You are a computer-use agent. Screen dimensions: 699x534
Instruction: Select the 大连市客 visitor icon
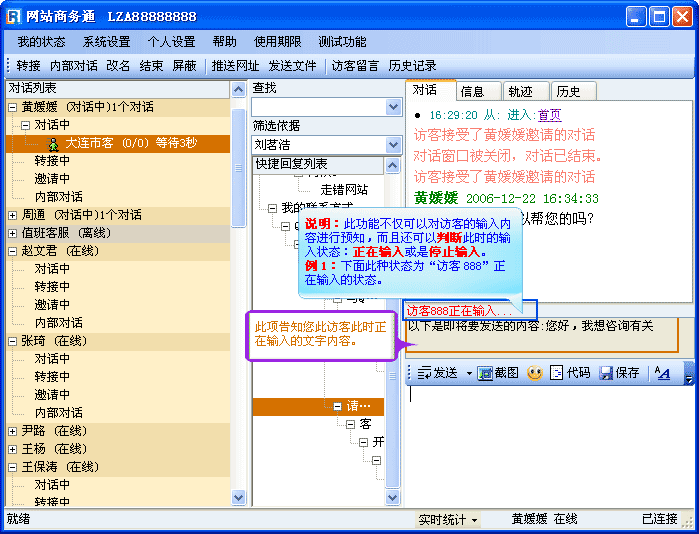coord(54,143)
